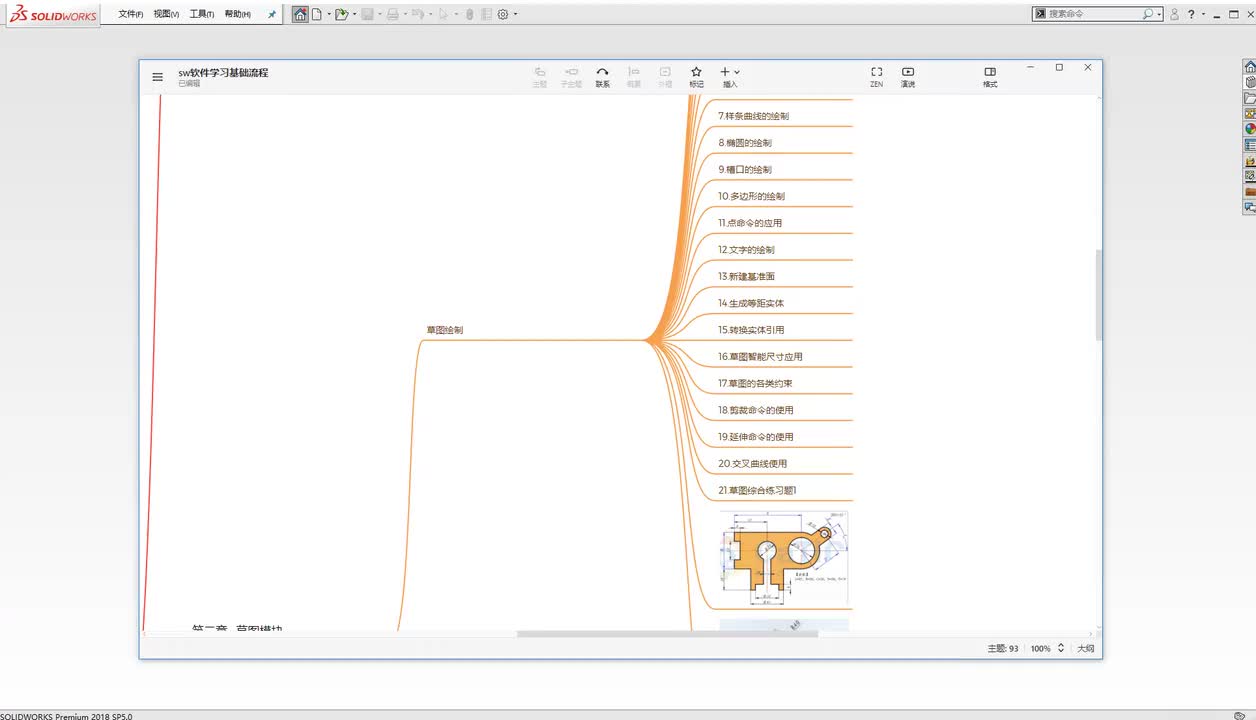
Task: Click the 外框 boundary toolbar icon
Action: click(x=665, y=77)
